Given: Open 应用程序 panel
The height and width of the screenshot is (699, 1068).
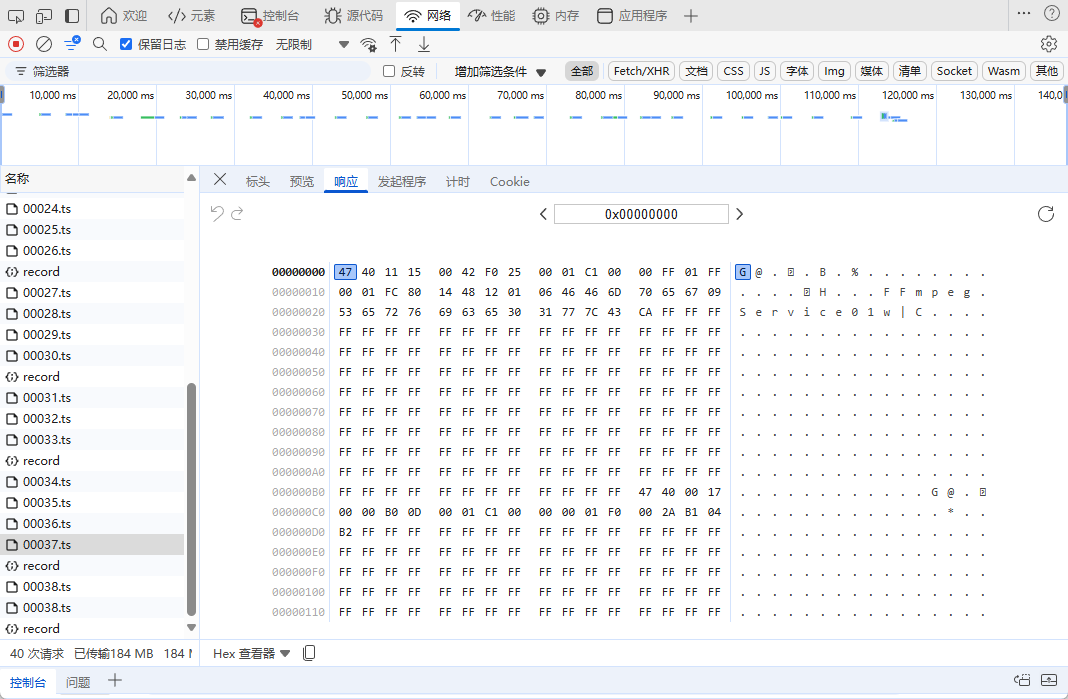Looking at the screenshot, I should coord(632,16).
